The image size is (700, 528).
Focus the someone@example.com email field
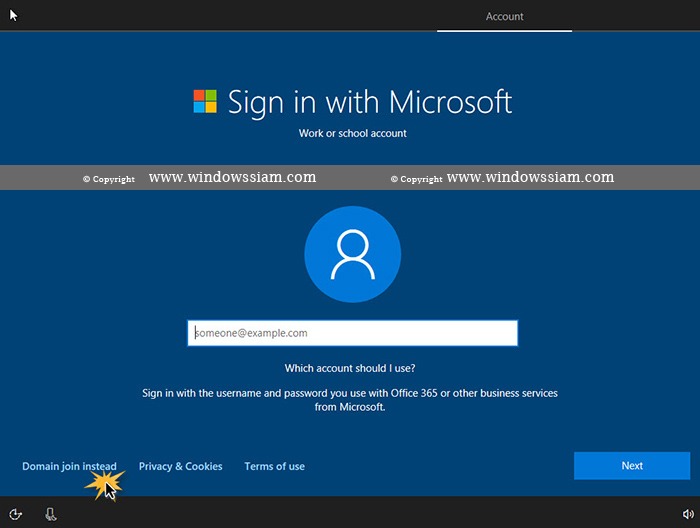point(353,333)
